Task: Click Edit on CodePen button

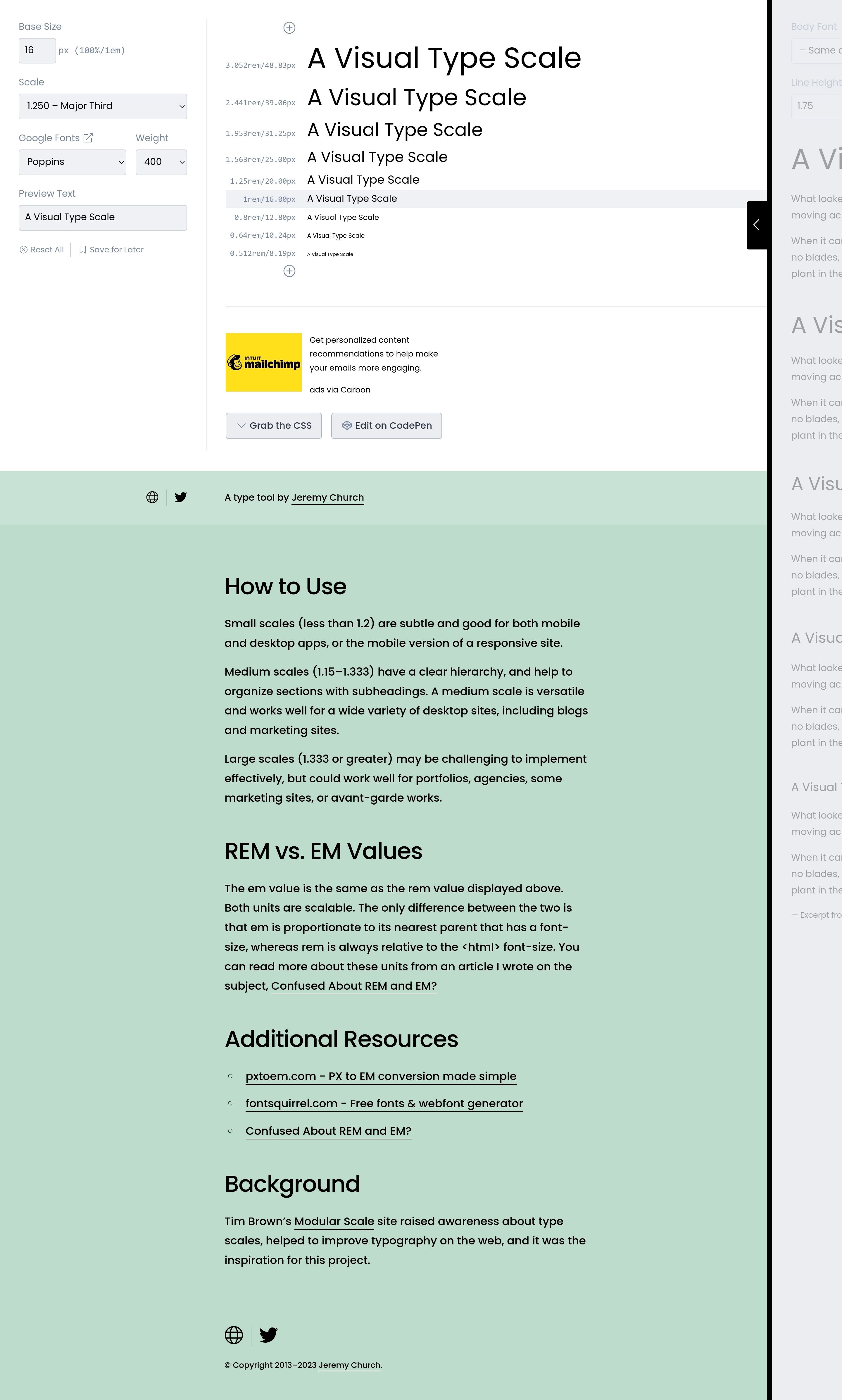Action: pos(387,426)
